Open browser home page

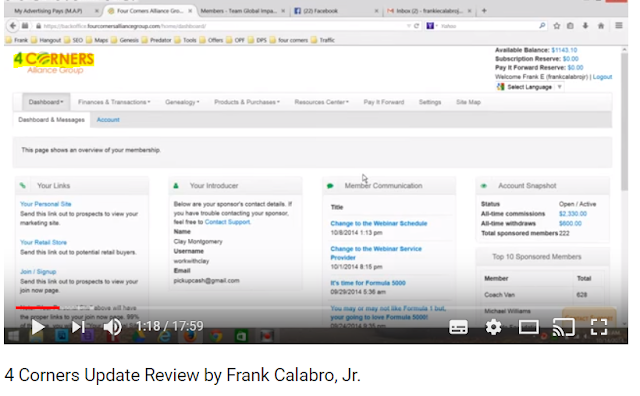point(601,26)
